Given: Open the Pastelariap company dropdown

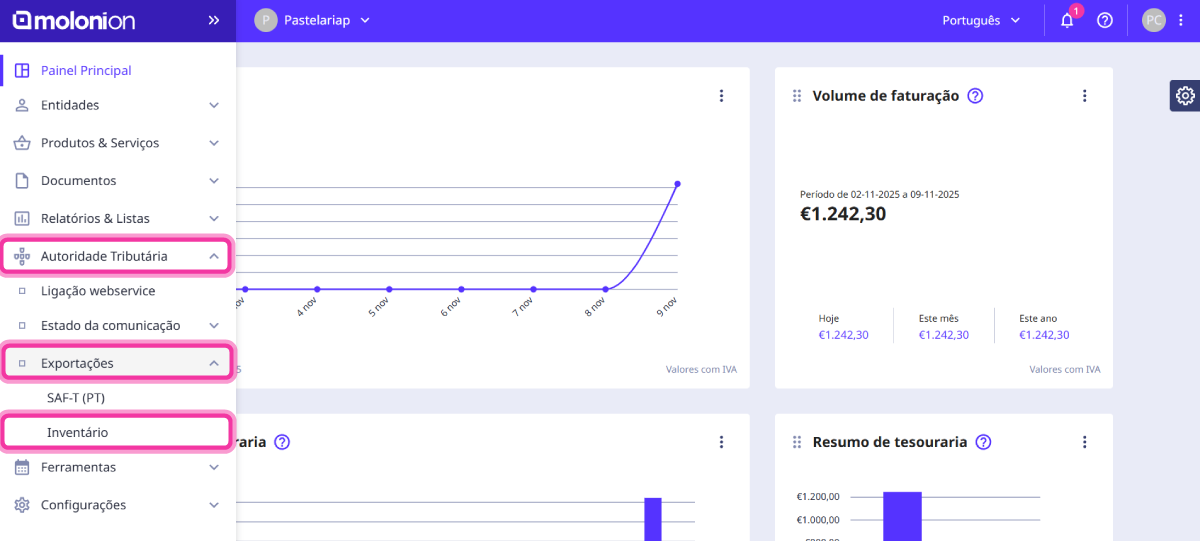Looking at the screenshot, I should click(x=312, y=20).
